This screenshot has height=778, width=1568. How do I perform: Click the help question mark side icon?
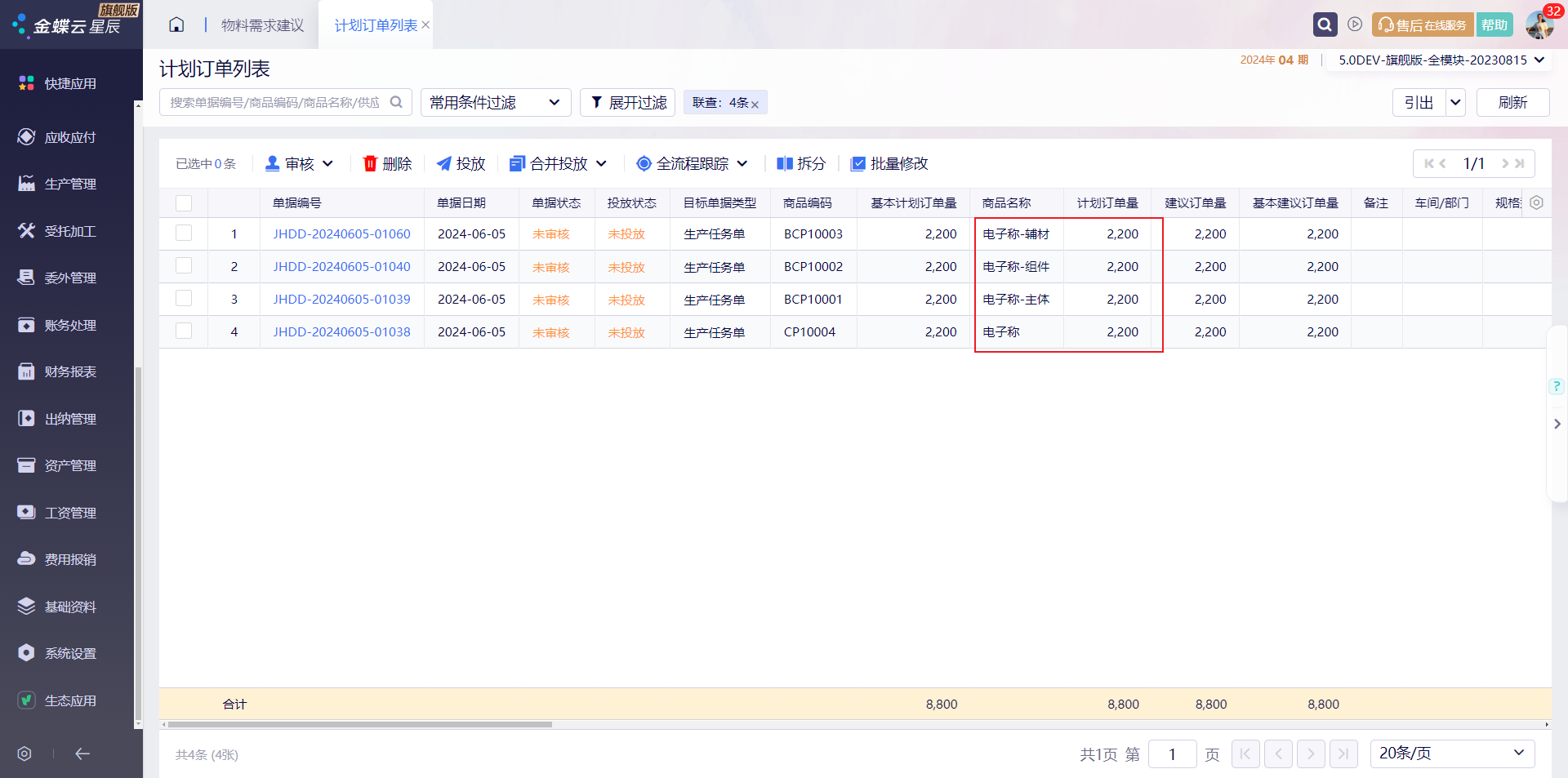click(1557, 385)
